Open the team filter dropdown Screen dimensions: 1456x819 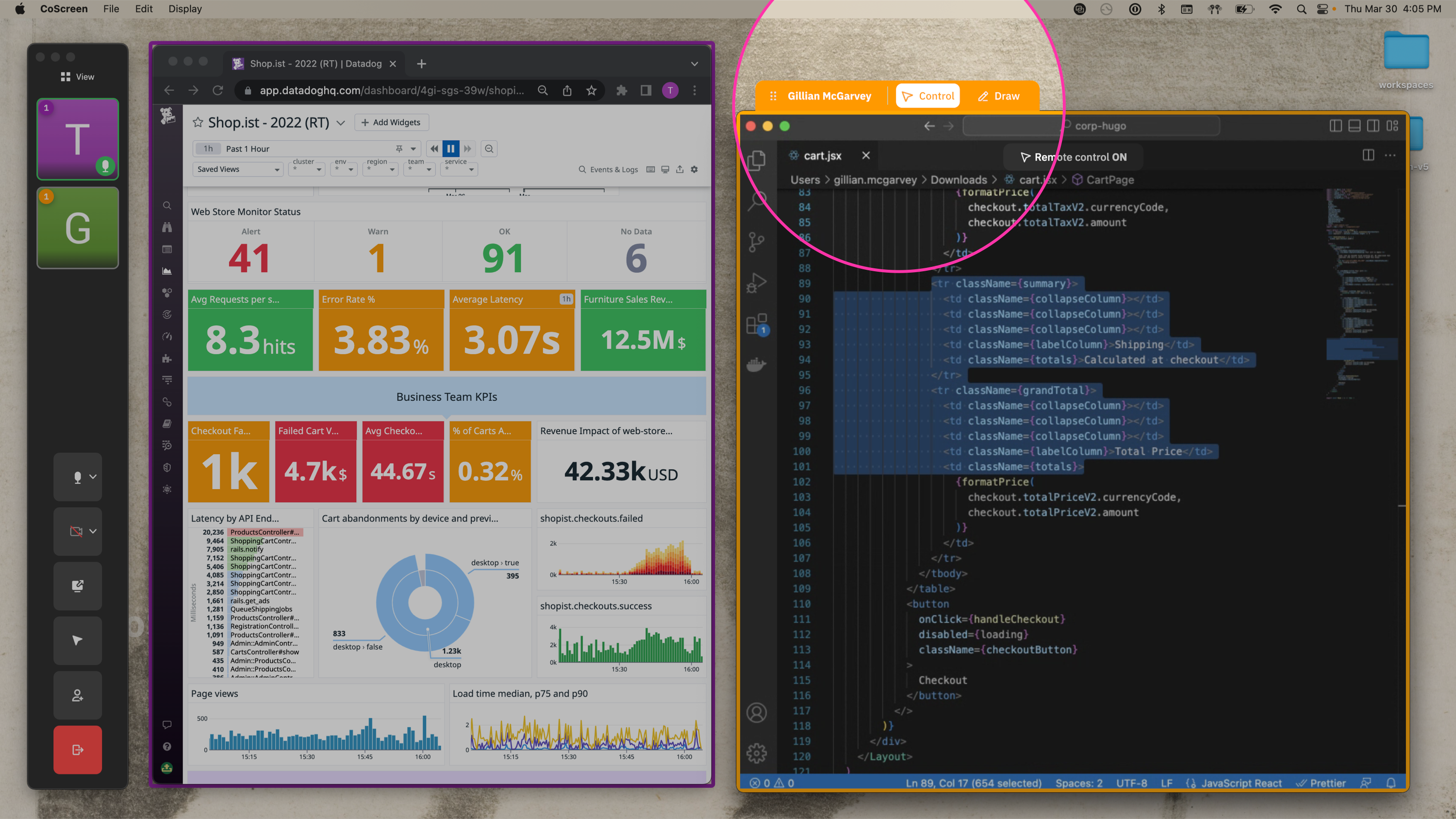click(419, 169)
